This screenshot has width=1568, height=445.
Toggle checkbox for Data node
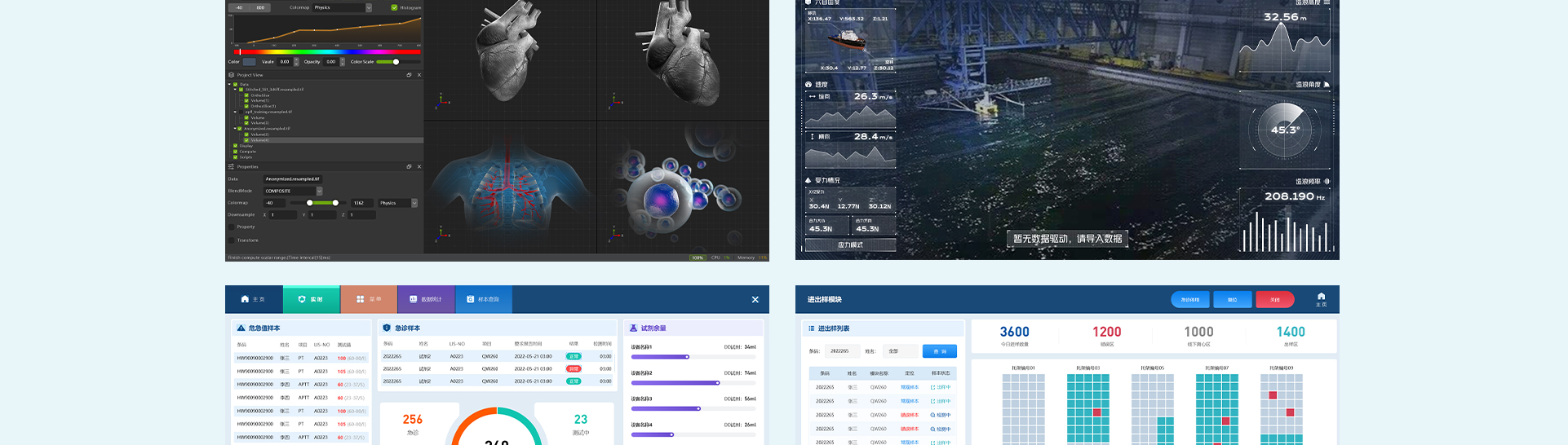coord(236,84)
